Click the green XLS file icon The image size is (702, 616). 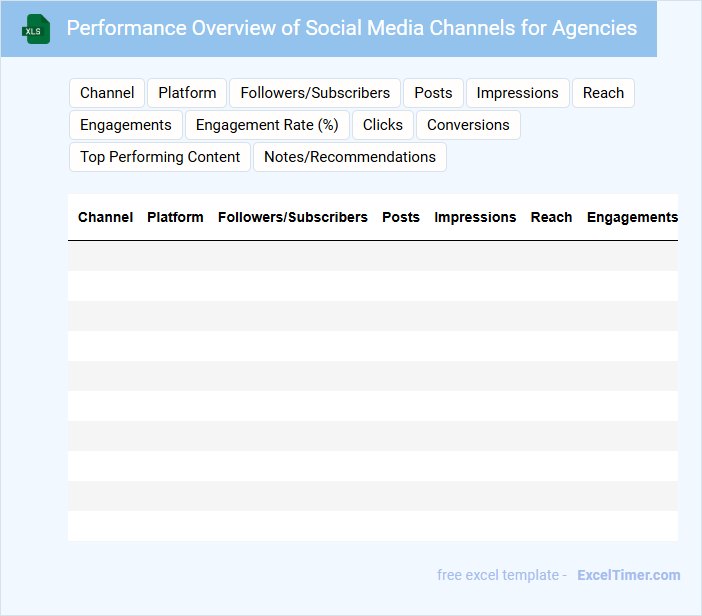click(x=37, y=29)
